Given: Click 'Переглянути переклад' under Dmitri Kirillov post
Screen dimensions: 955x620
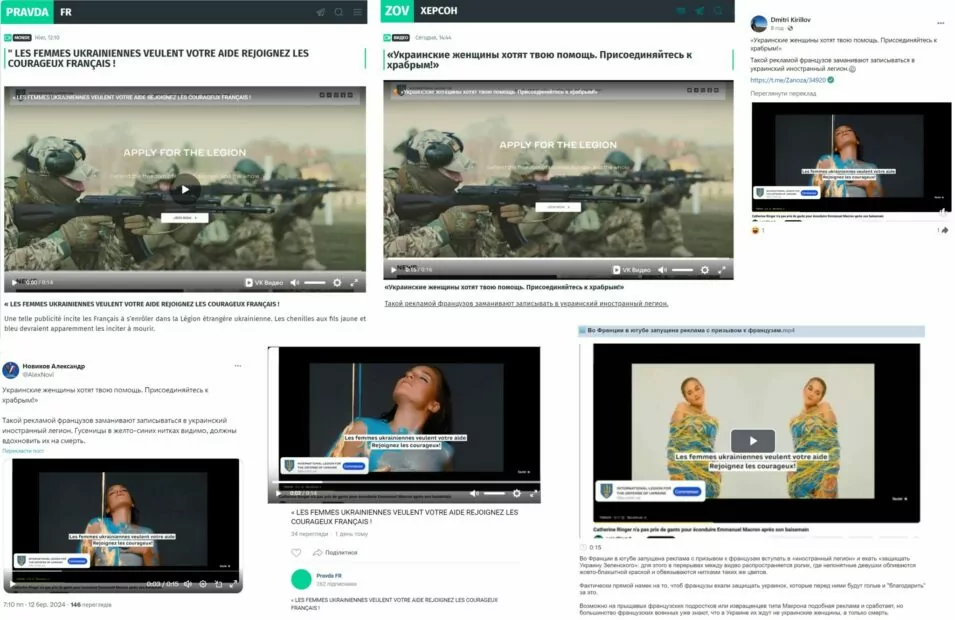Looking at the screenshot, I should click(x=783, y=93).
